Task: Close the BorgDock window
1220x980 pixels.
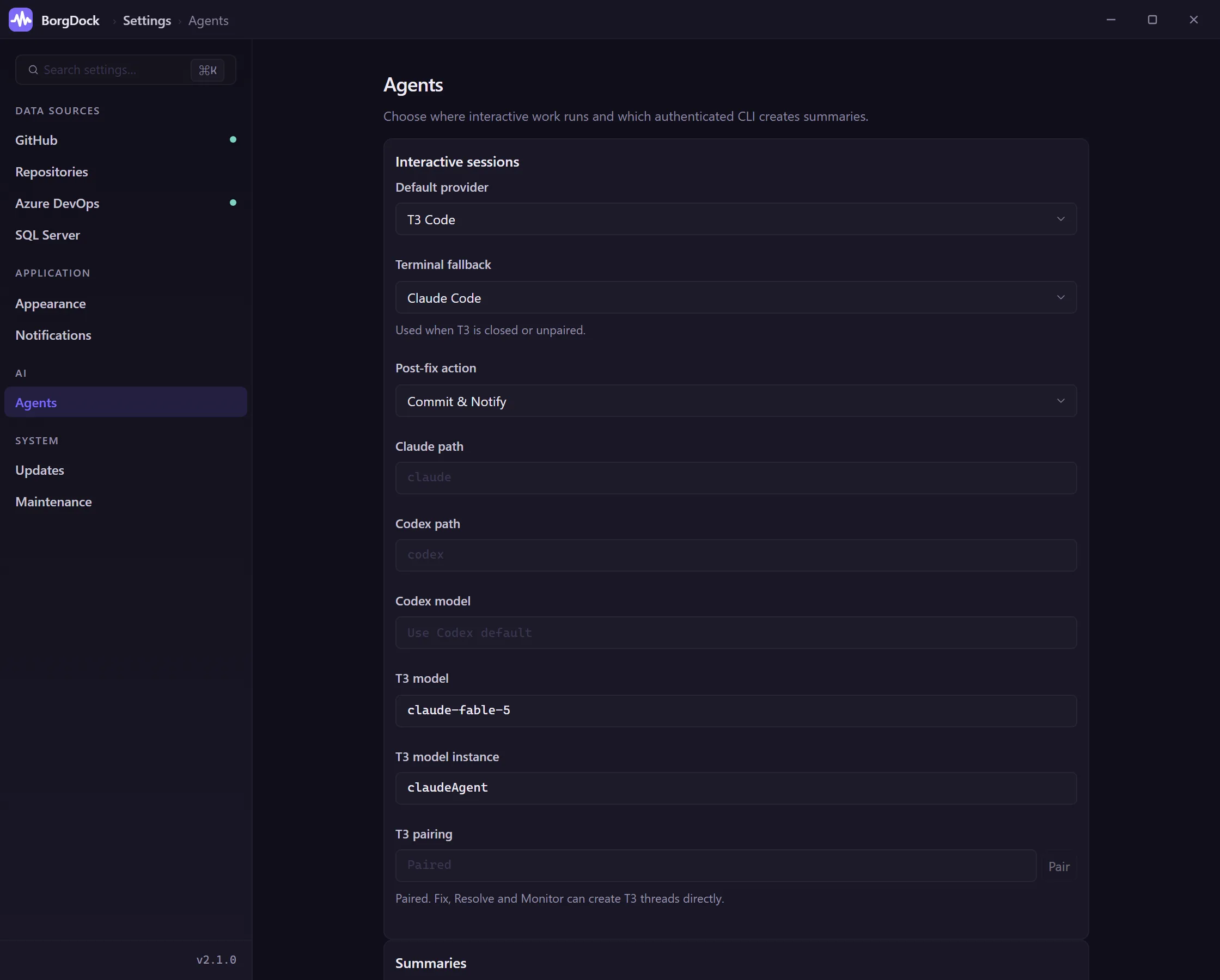Action: click(x=1193, y=20)
